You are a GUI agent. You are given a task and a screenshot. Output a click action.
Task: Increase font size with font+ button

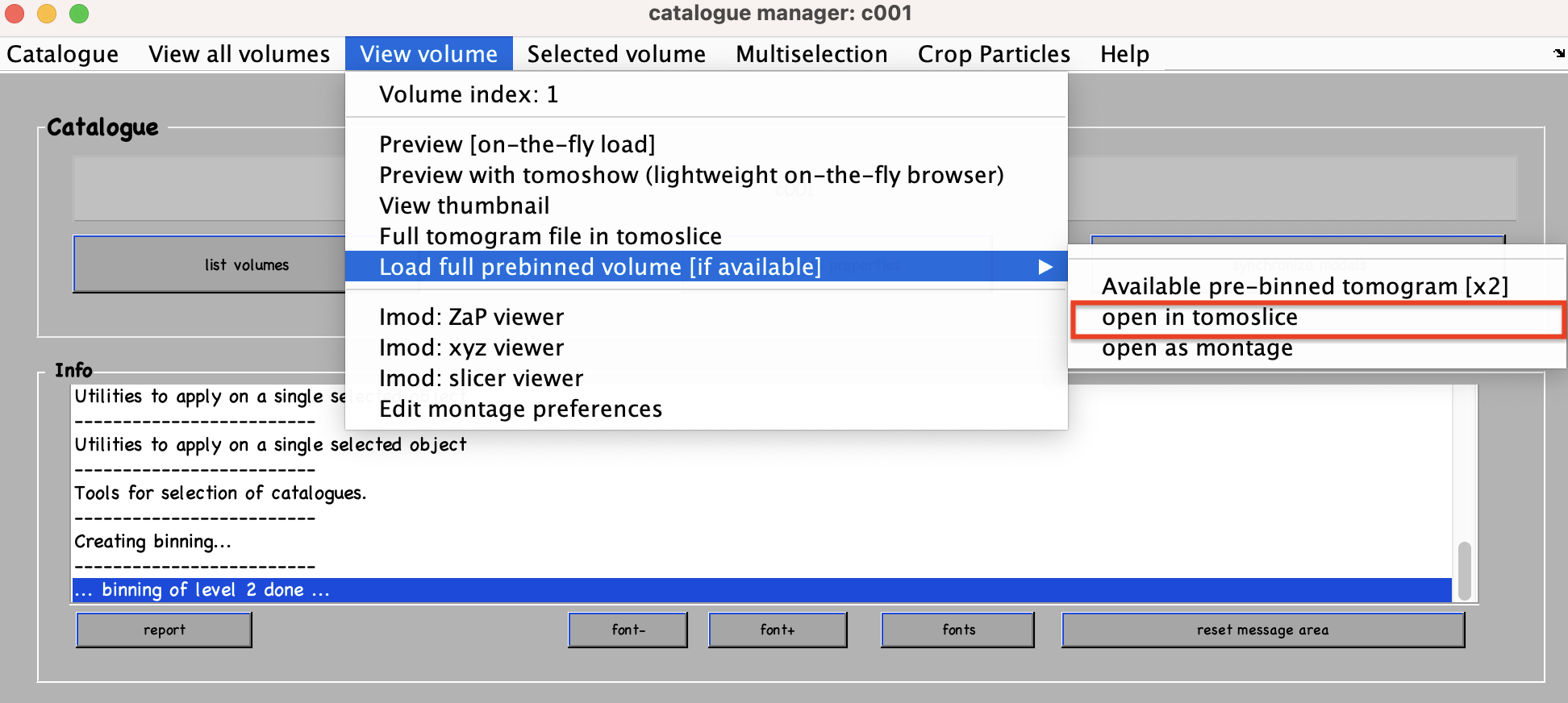[x=778, y=630]
